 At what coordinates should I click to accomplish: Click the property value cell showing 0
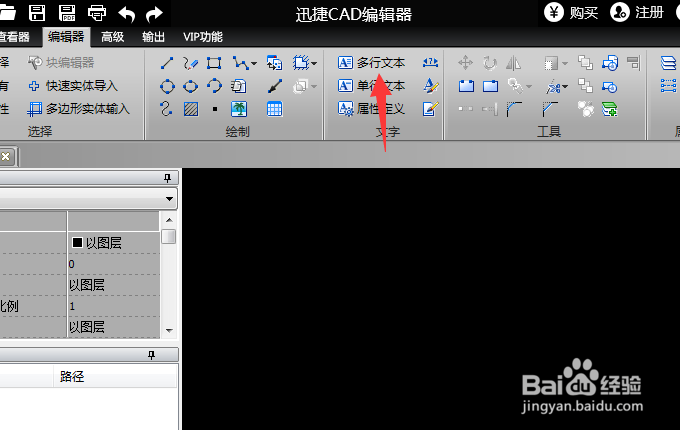coord(114,264)
